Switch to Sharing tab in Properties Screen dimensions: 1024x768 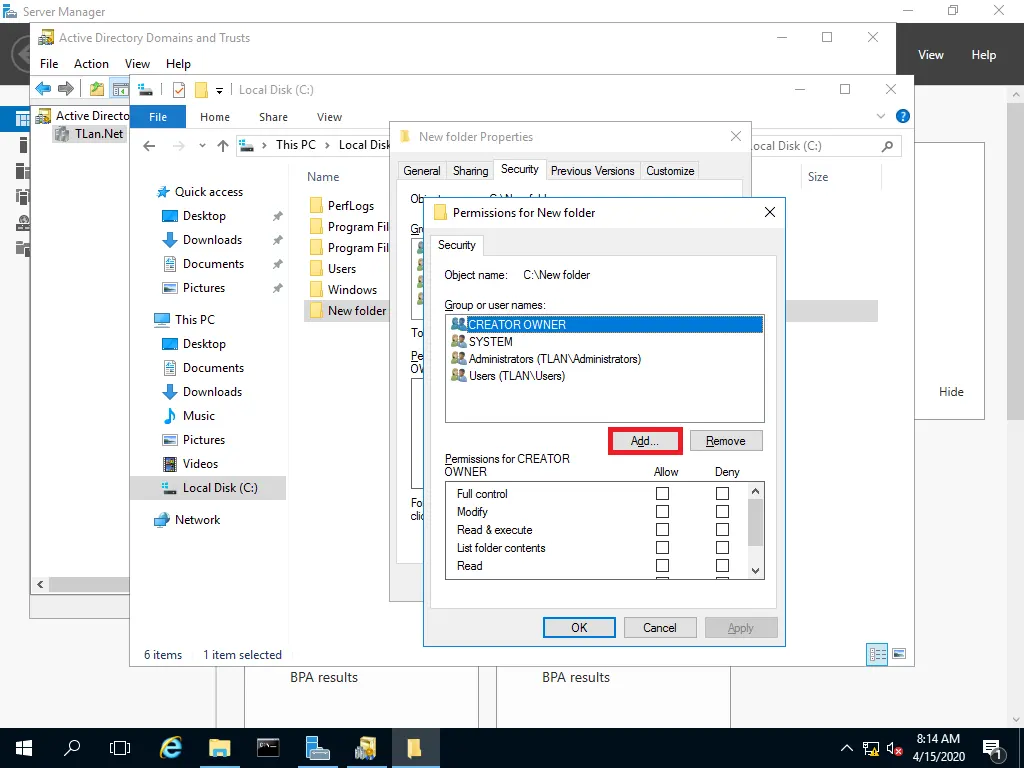coord(470,170)
